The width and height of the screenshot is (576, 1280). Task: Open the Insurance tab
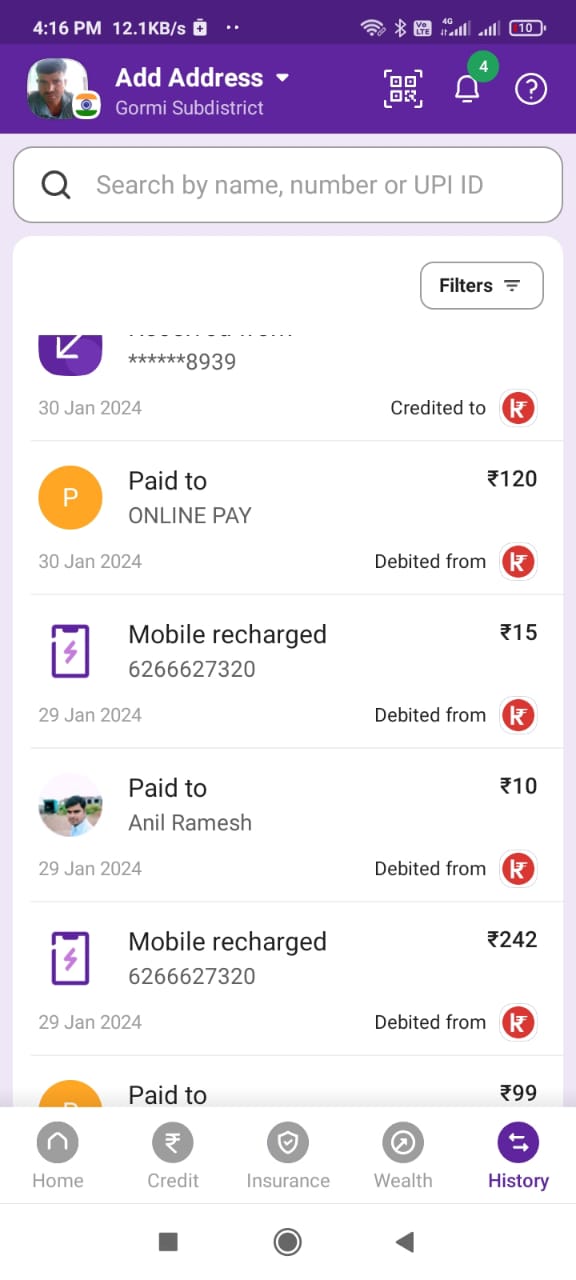tap(288, 1156)
